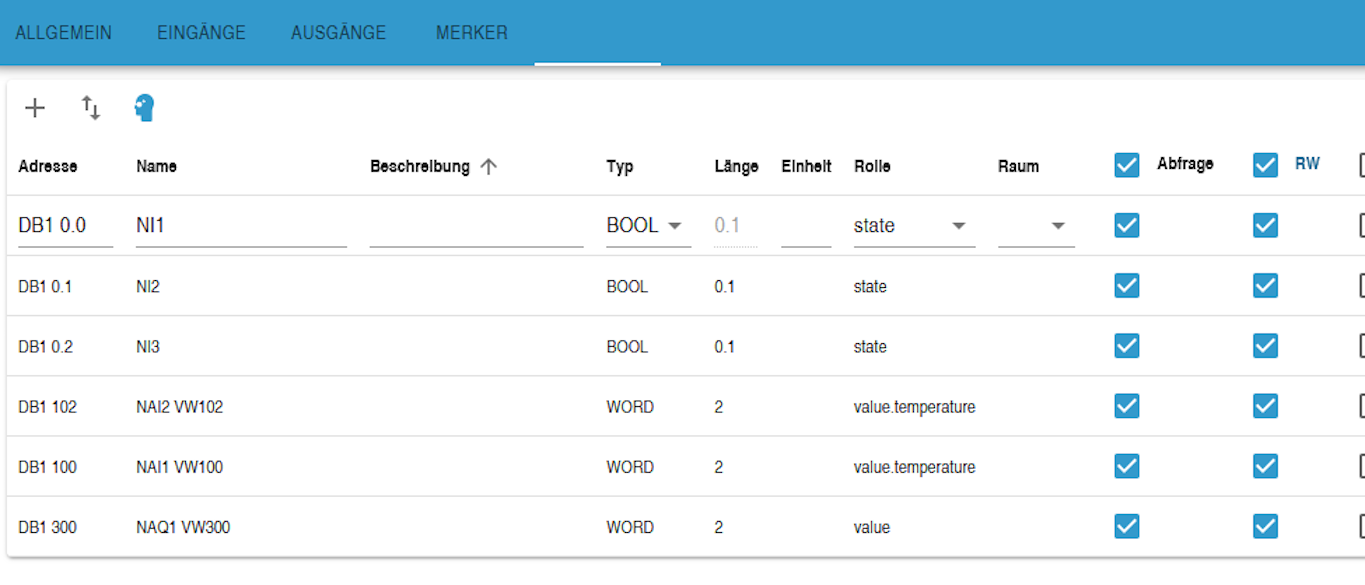Open the EINGÄNGE tab

point(201,33)
